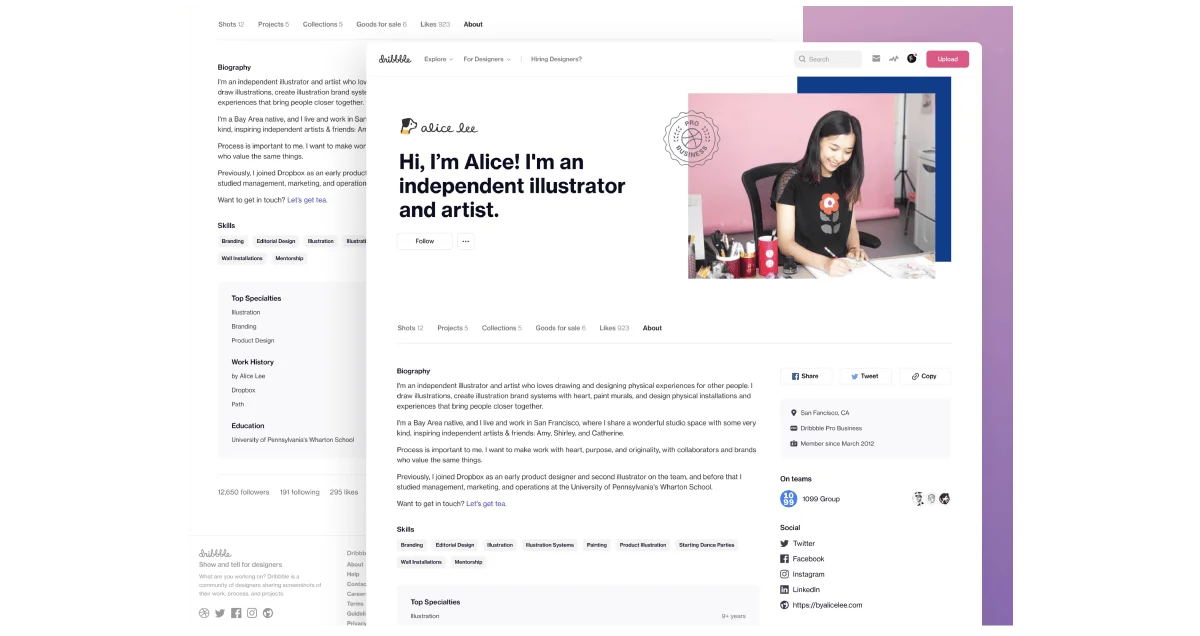Click Dropbox under Work History in back page
1200x636 pixels.
point(243,390)
